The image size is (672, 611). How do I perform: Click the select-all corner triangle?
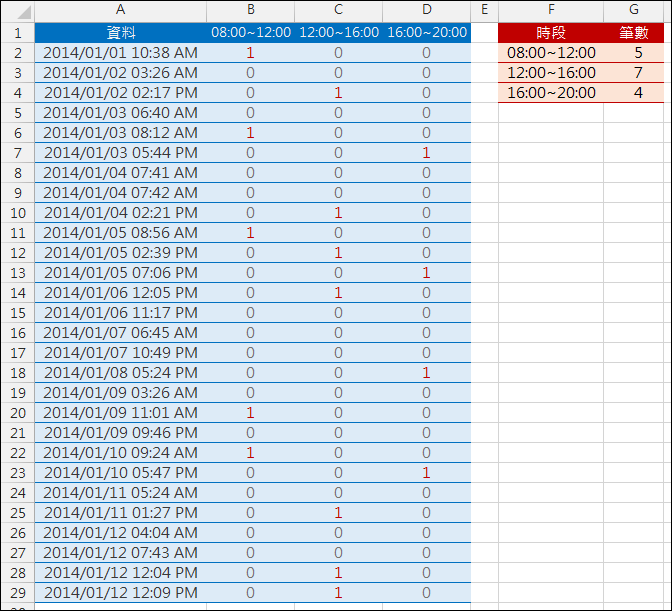click(24, 12)
